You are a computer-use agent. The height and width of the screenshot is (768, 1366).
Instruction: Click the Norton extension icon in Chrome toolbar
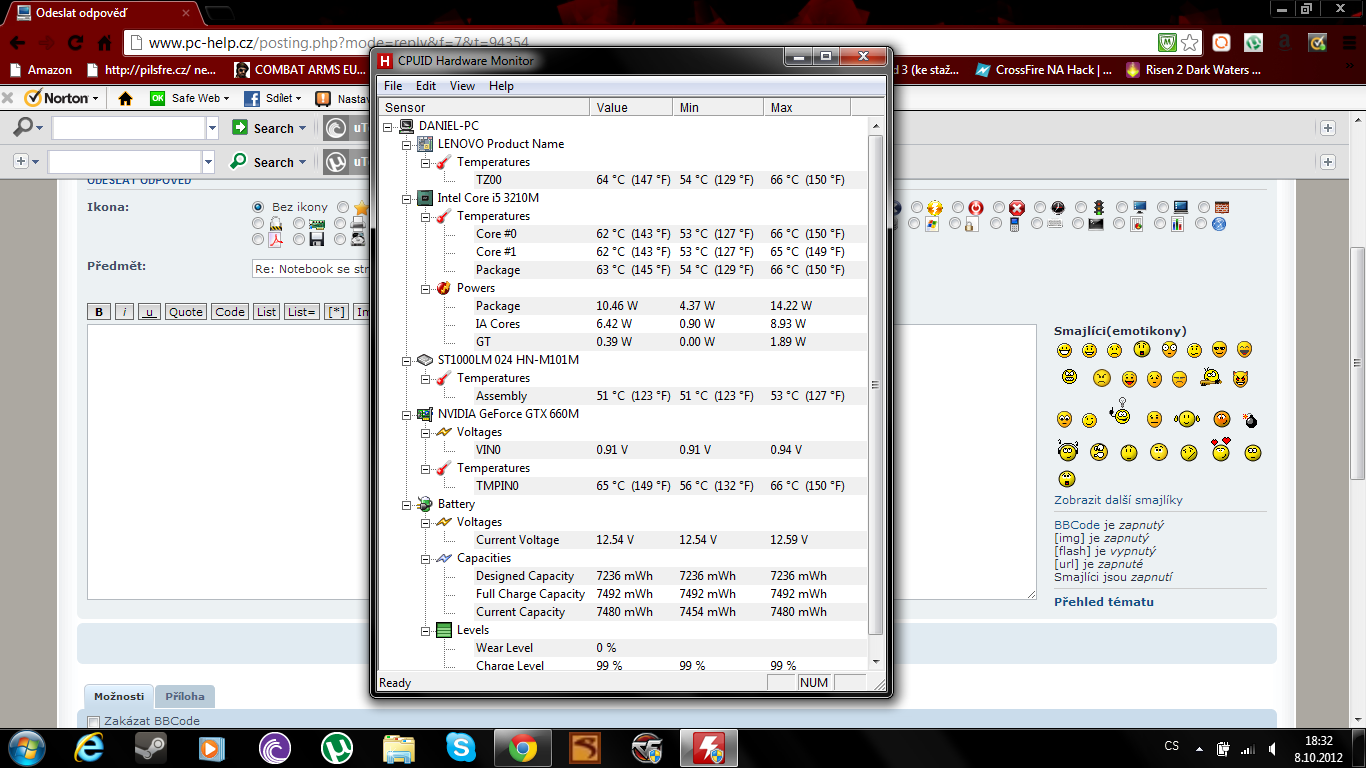tap(1317, 43)
